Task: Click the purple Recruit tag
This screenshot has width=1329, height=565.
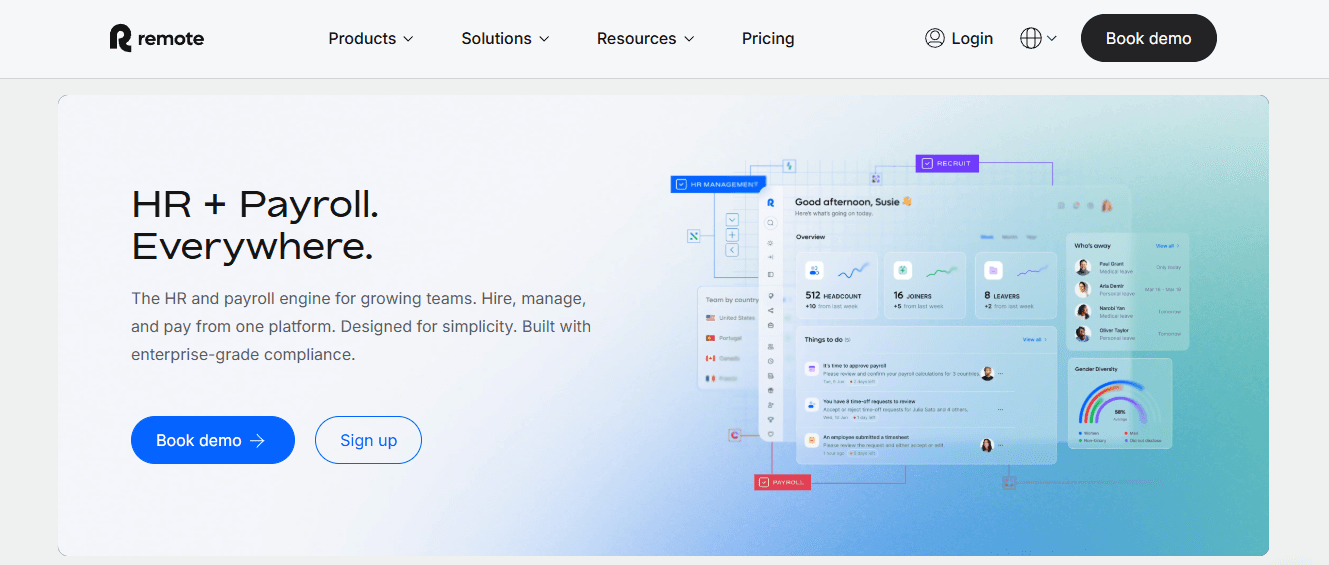Action: (947, 163)
